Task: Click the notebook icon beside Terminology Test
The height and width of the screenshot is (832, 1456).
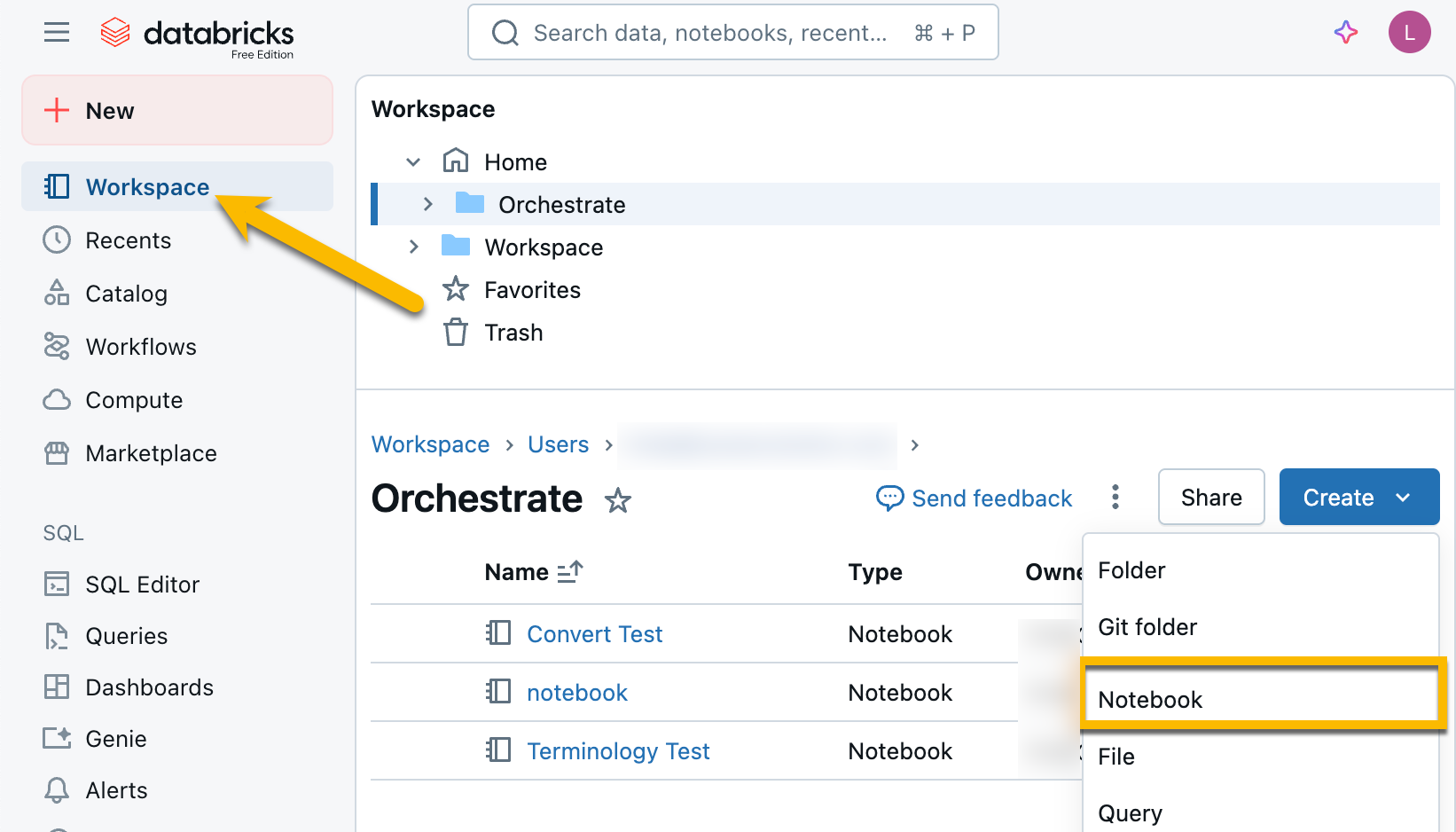Action: click(498, 750)
